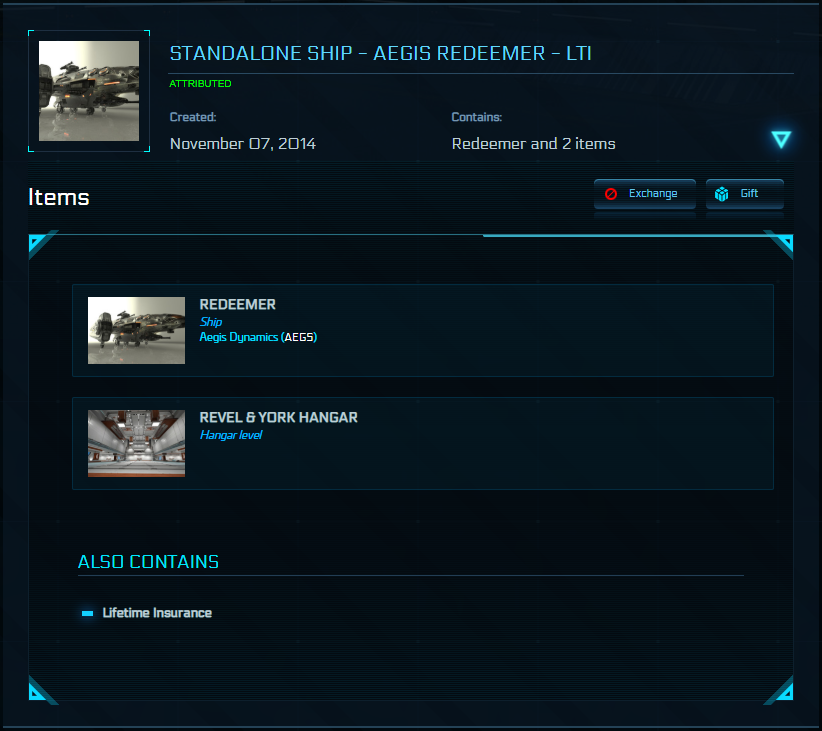The image size is (822, 731).
Task: Select the REDEEMER item name
Action: 238,304
